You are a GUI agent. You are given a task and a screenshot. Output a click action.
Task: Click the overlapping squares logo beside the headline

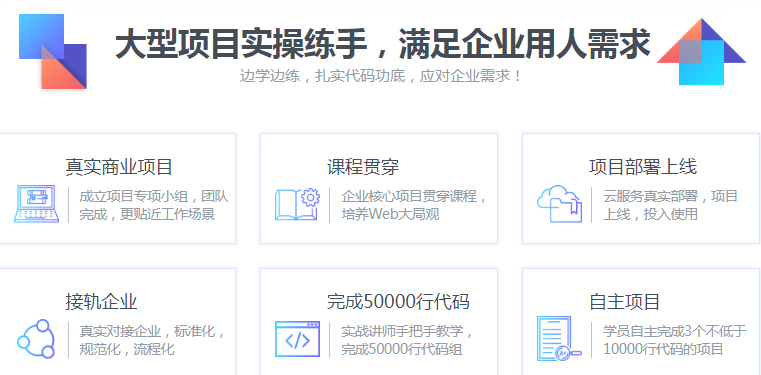pyautogui.click(x=53, y=51)
